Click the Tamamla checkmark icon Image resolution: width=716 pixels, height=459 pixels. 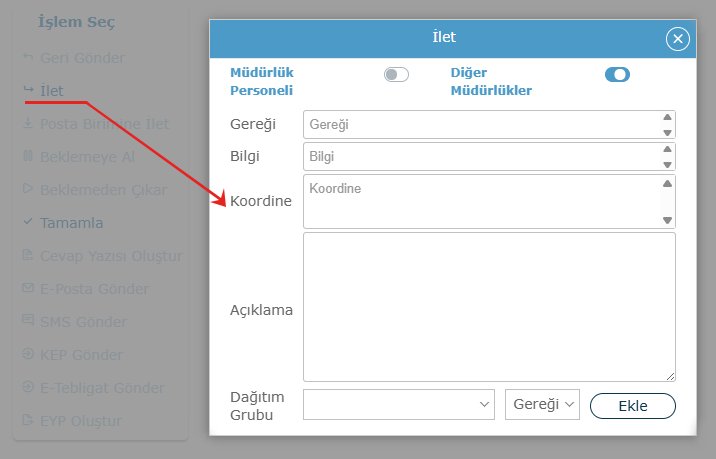pos(28,223)
